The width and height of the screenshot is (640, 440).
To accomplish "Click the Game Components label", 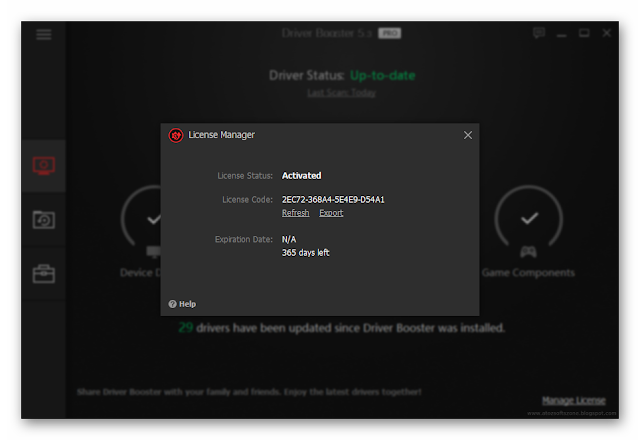I will (528, 273).
